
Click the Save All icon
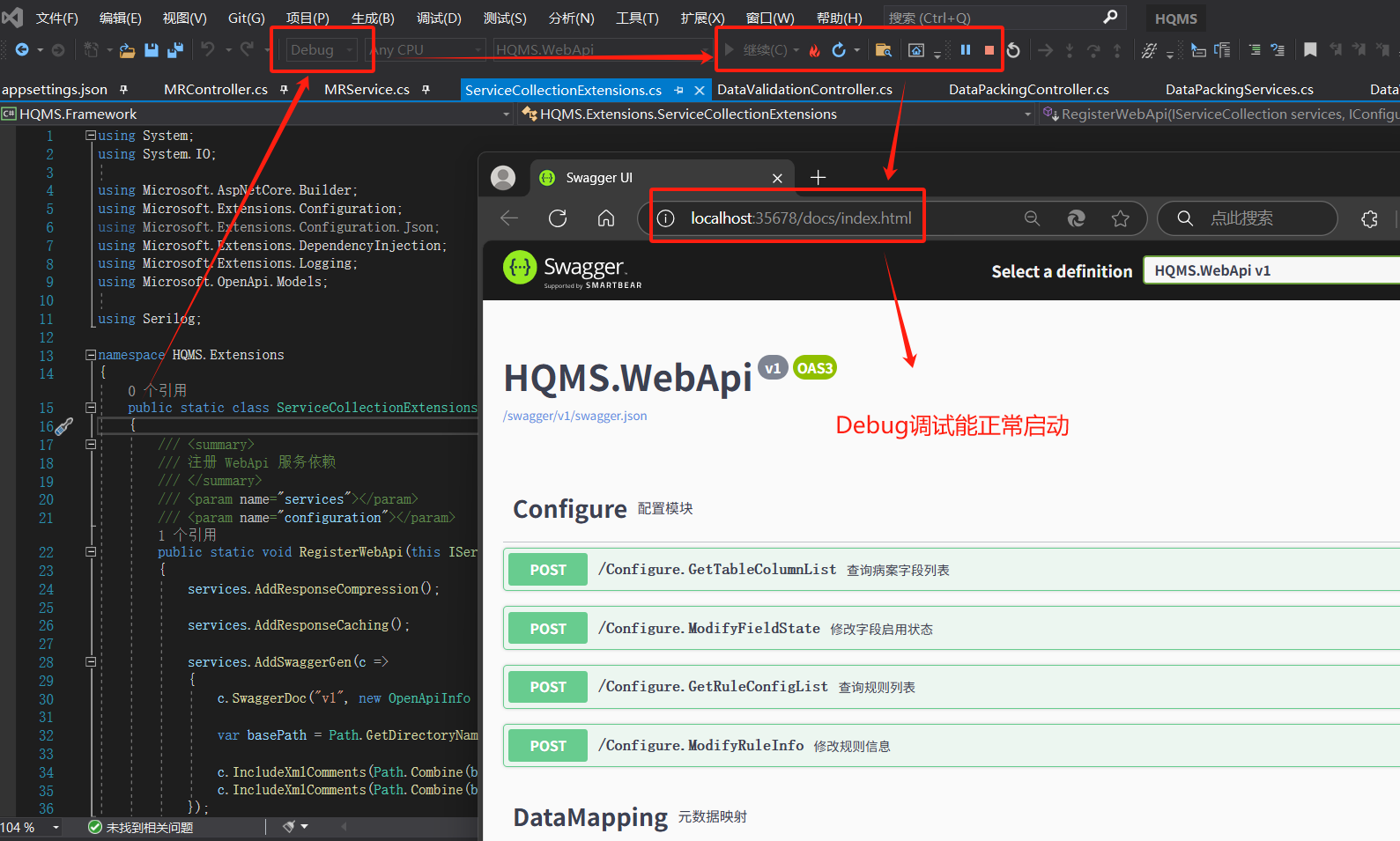tap(175, 50)
